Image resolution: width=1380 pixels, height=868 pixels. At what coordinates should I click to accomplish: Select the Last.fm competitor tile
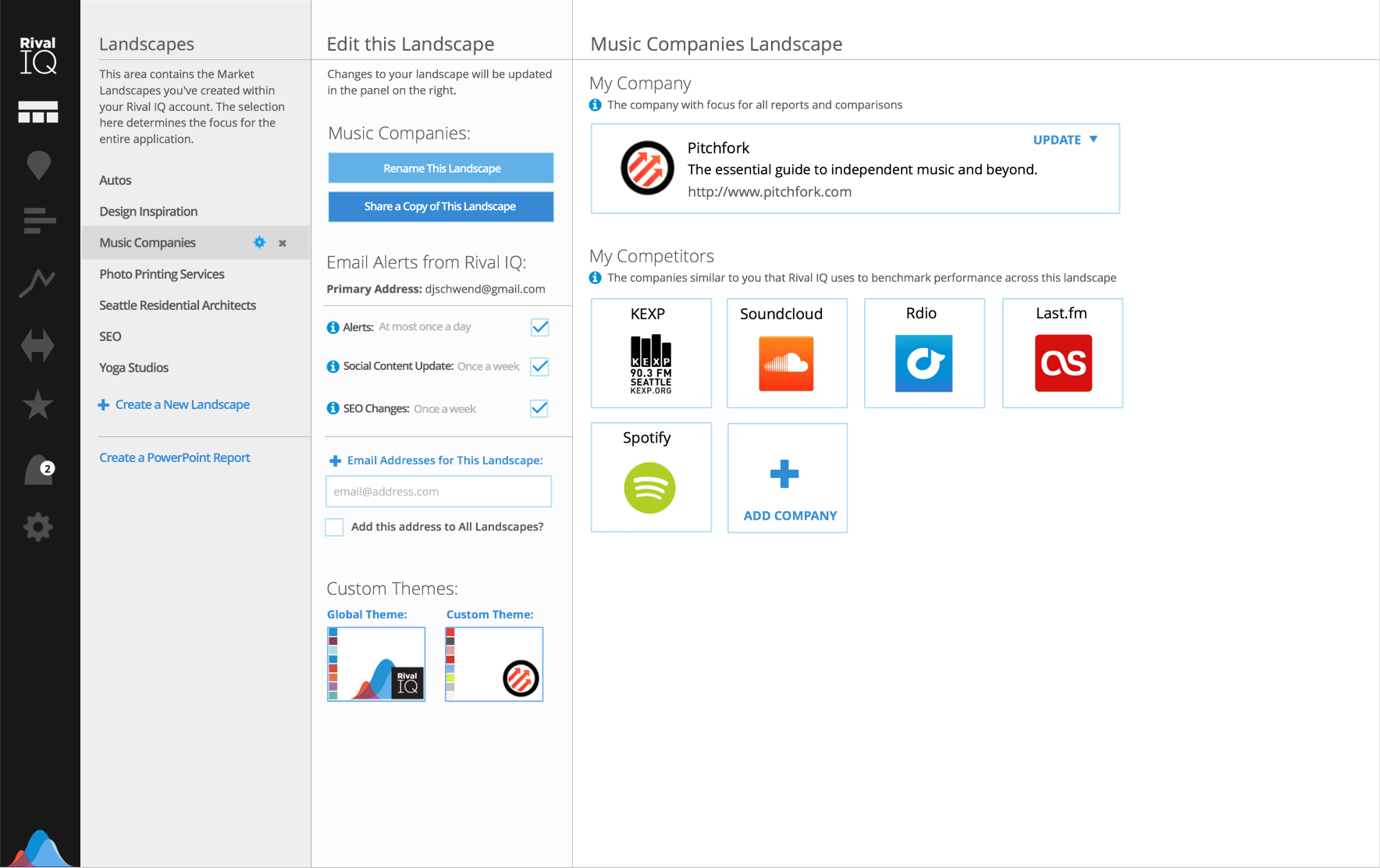tap(1062, 353)
